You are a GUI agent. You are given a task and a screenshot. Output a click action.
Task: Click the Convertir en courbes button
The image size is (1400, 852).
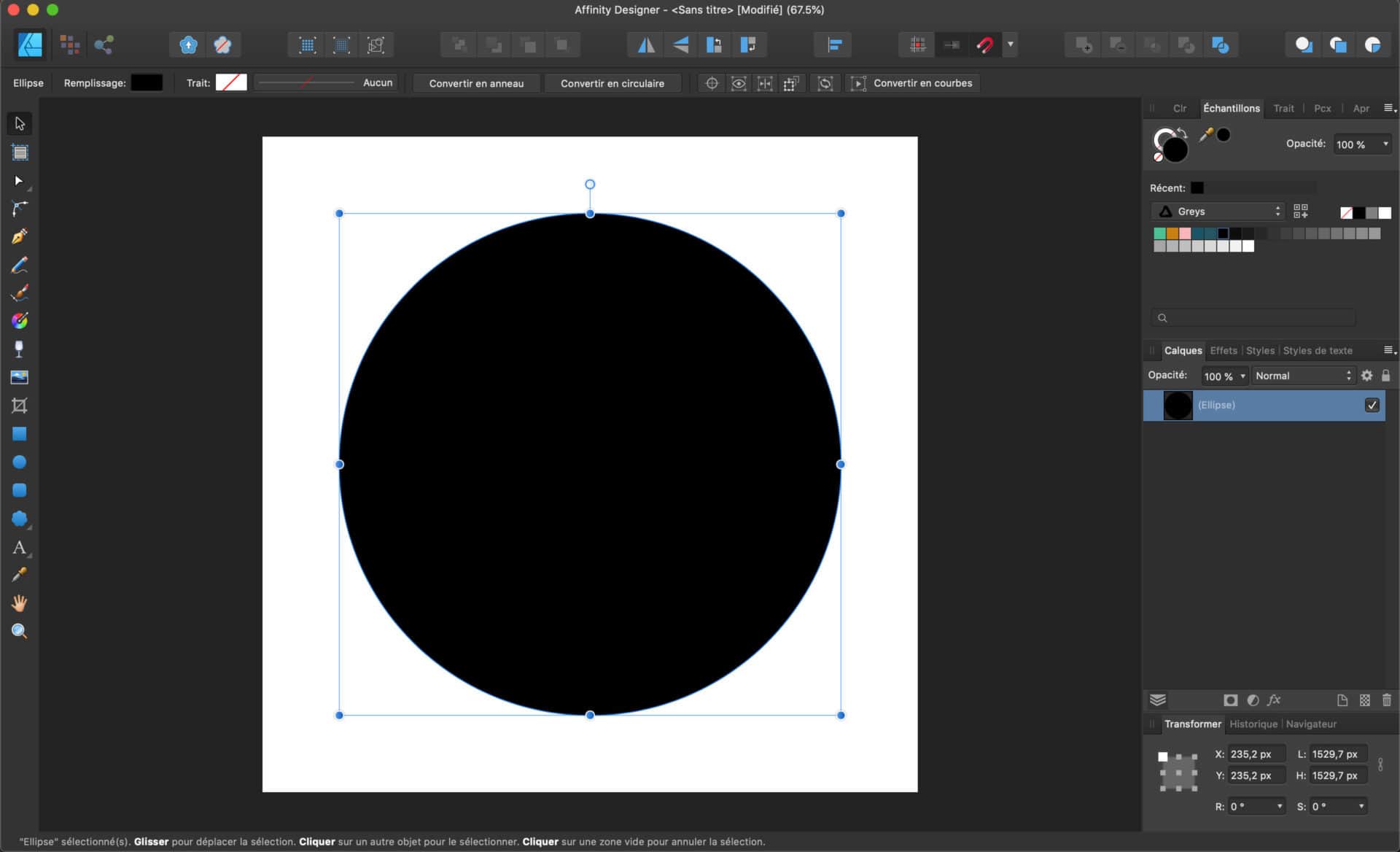[x=922, y=83]
